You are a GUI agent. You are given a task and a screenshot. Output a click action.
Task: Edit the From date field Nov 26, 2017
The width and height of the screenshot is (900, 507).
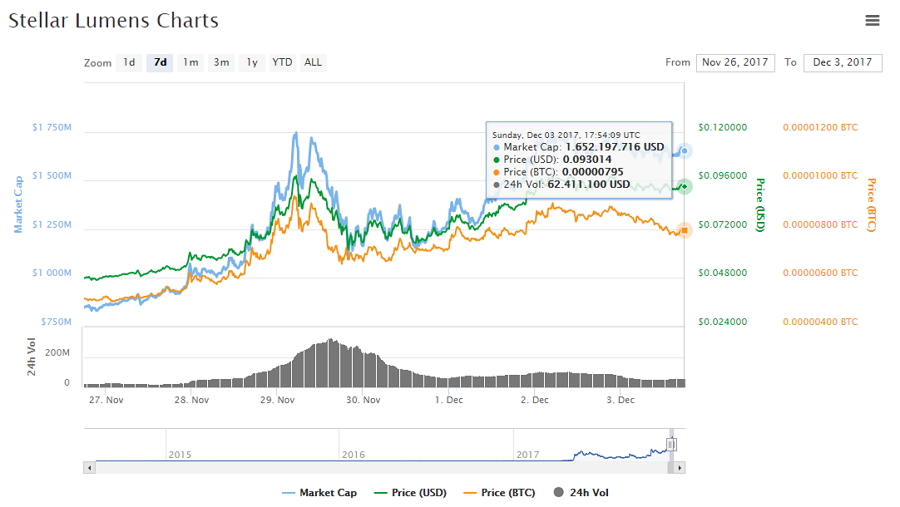[735, 63]
